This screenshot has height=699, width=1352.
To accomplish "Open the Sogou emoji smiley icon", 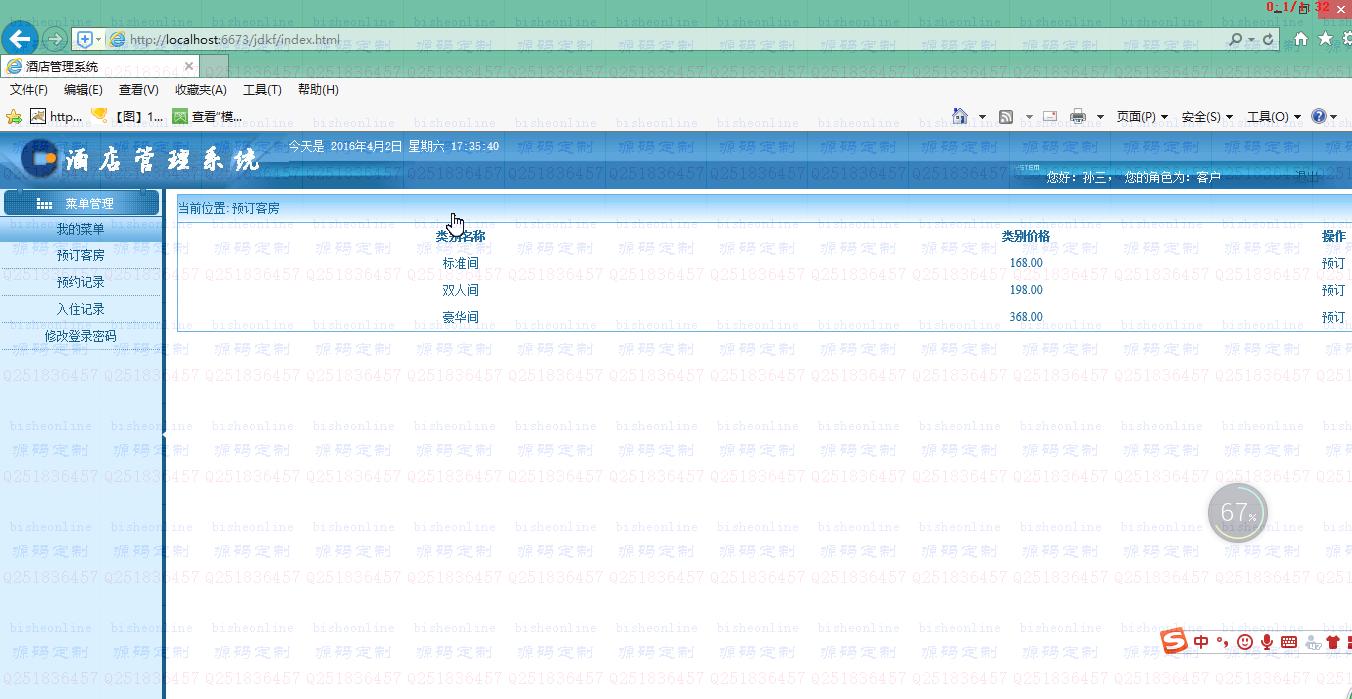I will [1245, 642].
